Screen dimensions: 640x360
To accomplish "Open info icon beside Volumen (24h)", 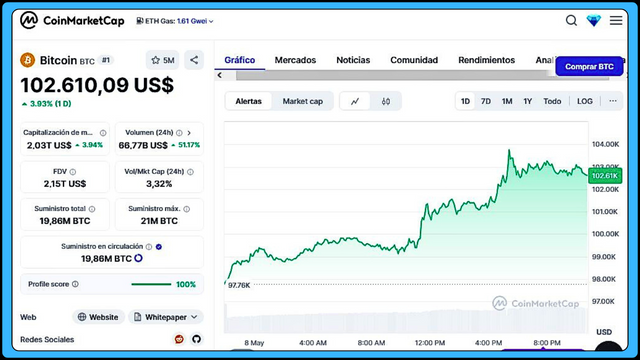I will click(179, 133).
